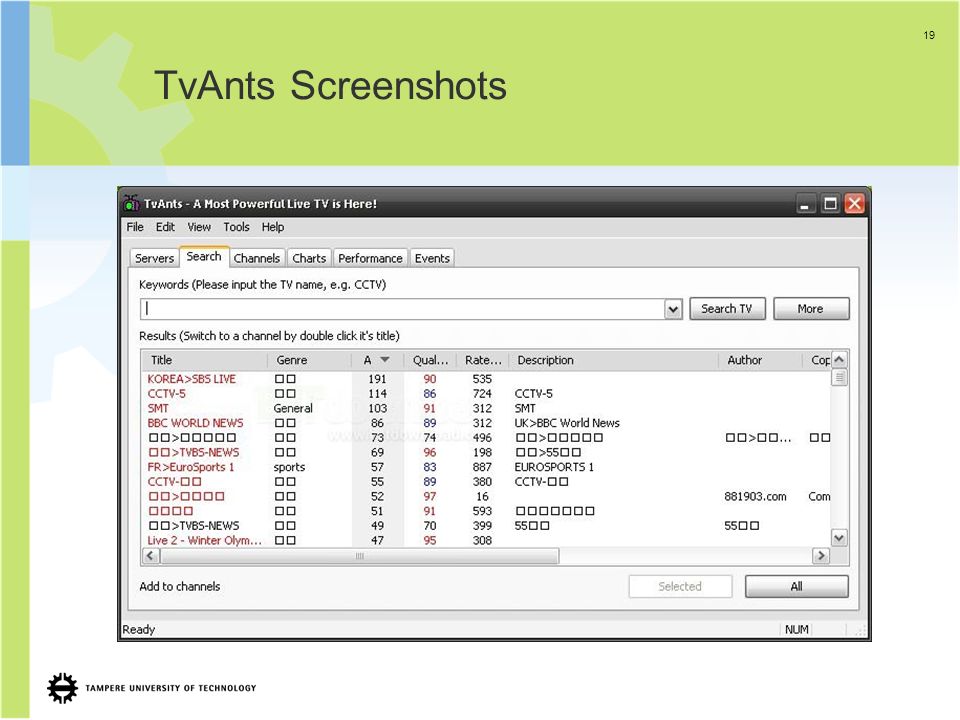960x720 pixels.
Task: Select the CCTV-5 channel title
Action: (167, 394)
